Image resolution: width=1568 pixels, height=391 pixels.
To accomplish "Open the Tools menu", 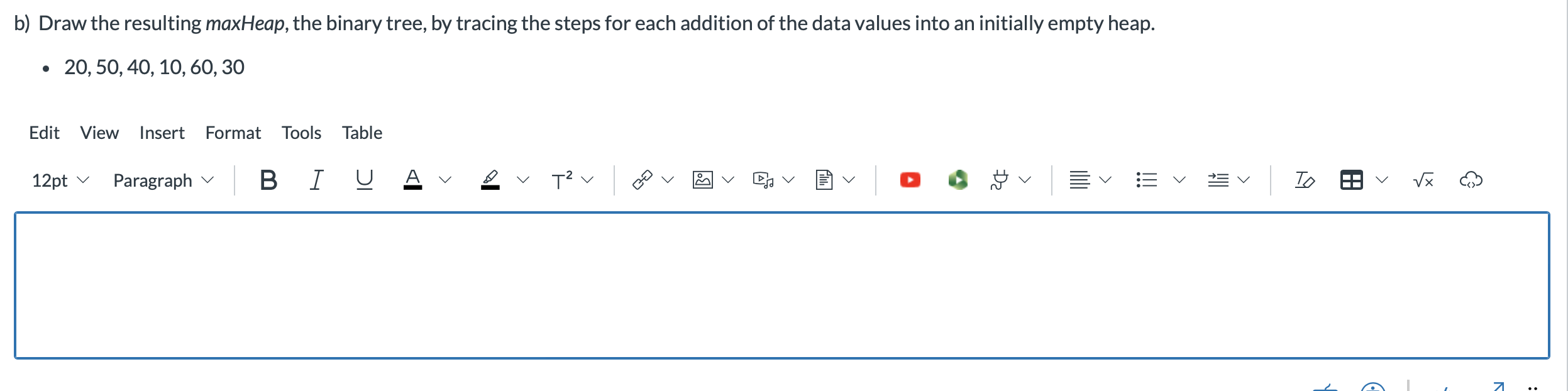I will tap(302, 133).
